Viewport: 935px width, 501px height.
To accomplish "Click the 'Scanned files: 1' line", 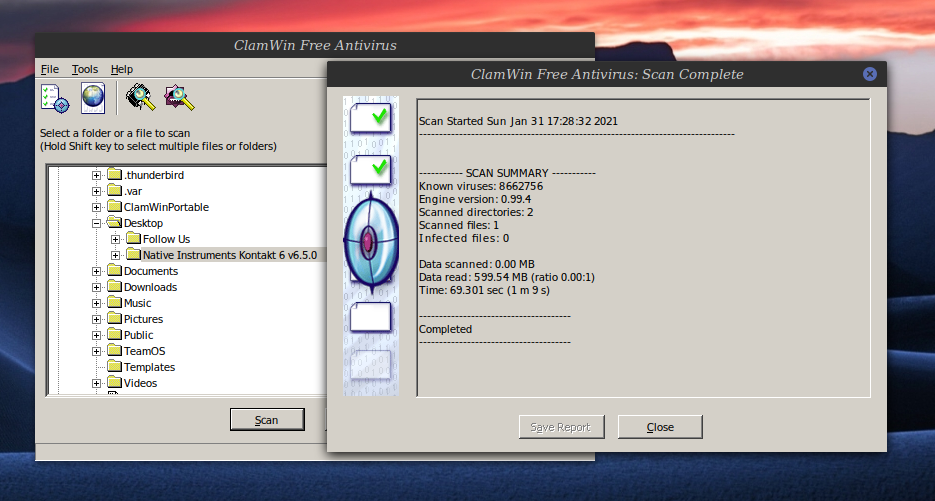I will click(459, 225).
